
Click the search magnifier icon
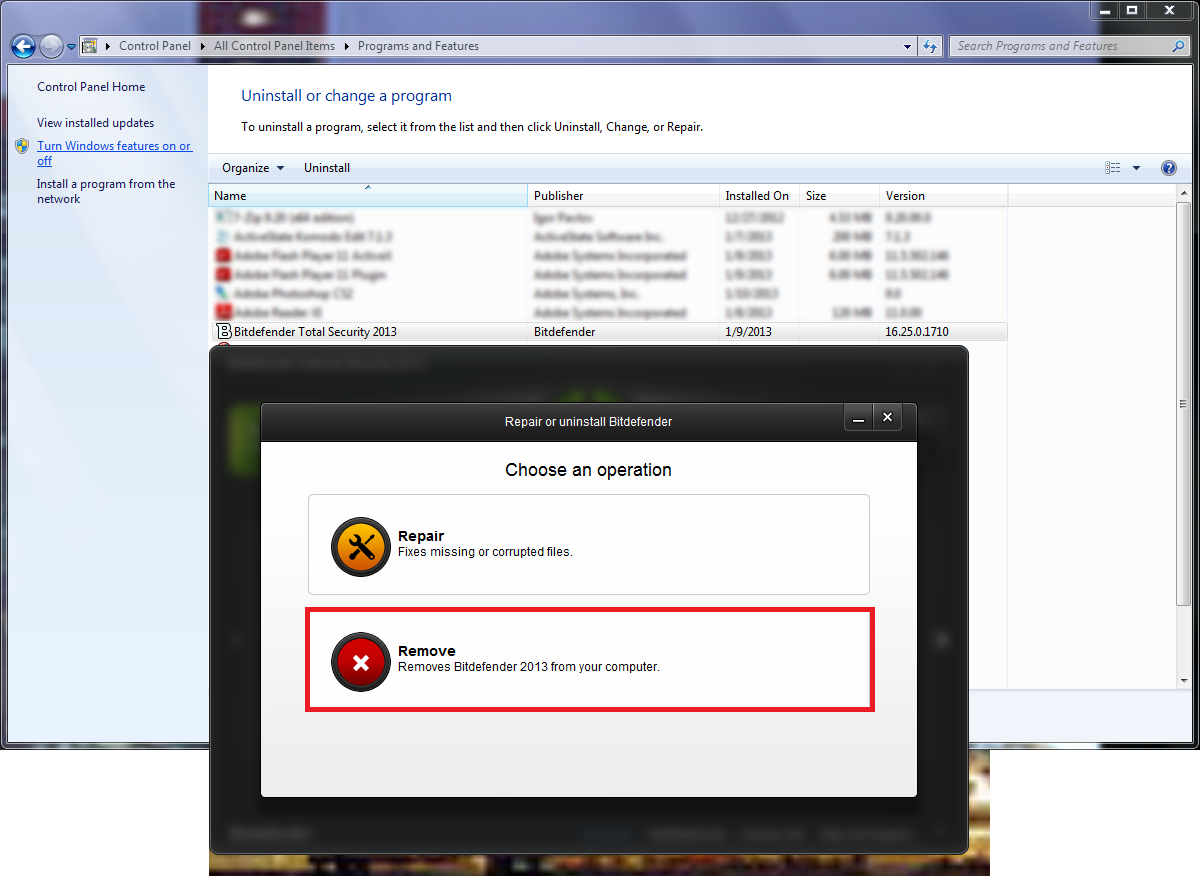(1179, 46)
